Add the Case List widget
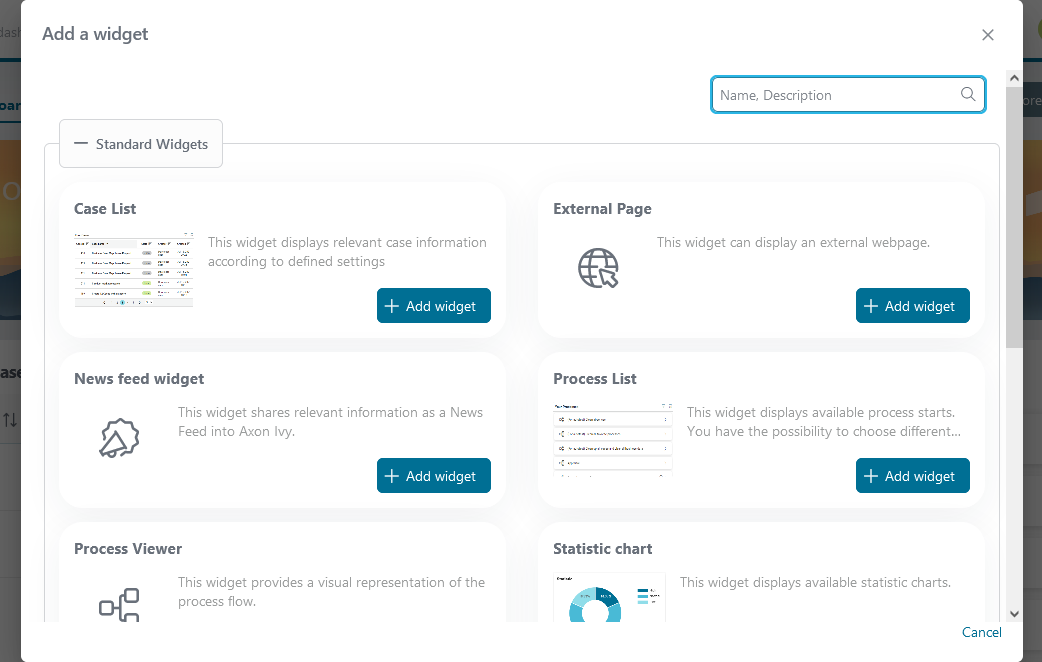 (433, 306)
